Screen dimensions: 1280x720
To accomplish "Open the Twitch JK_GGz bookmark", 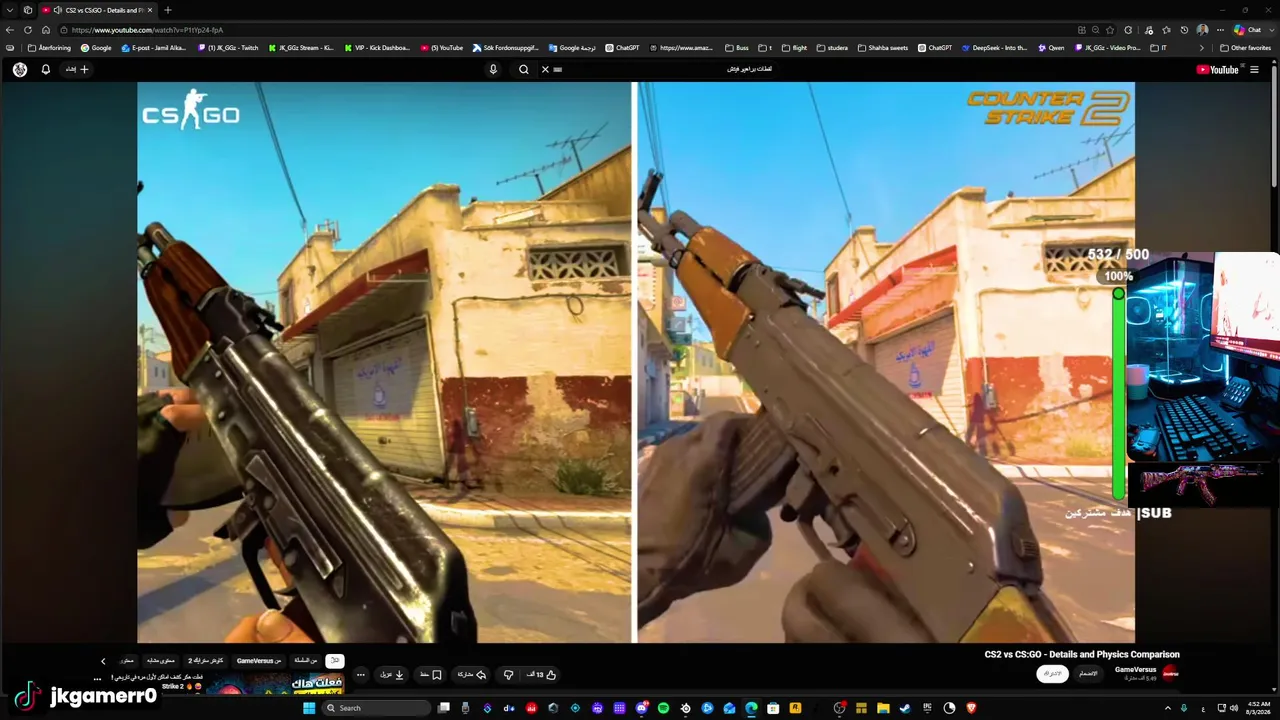I will click(x=228, y=48).
